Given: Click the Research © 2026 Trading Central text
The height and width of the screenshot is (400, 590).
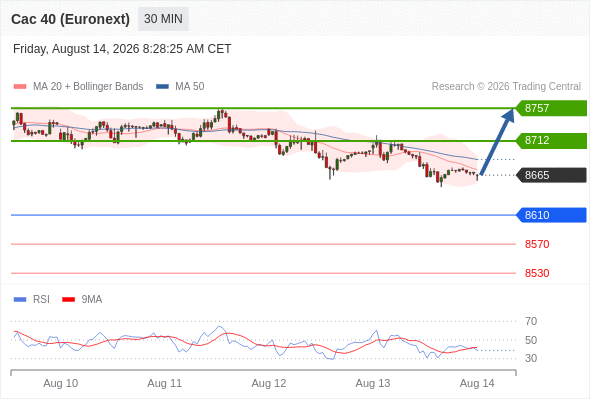Looking at the screenshot, I should pos(506,87).
